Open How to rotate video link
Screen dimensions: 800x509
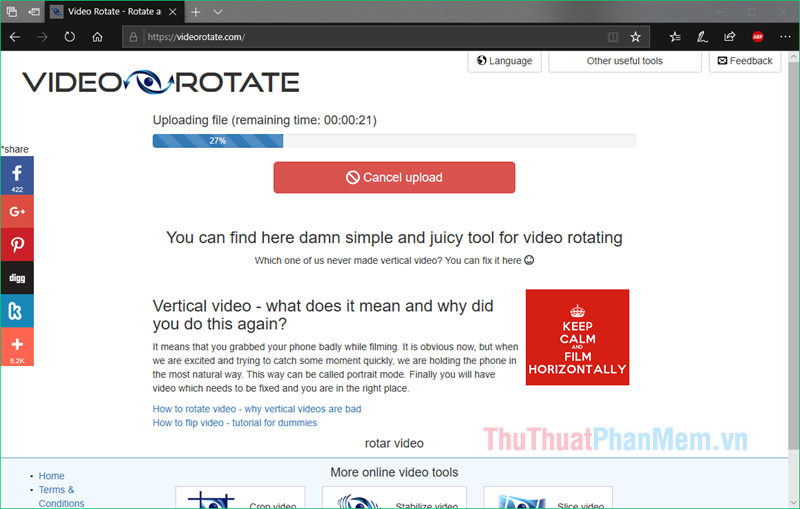(257, 409)
